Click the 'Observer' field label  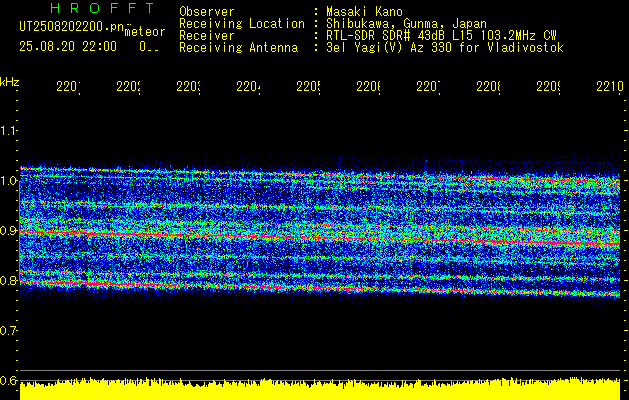coord(207,12)
